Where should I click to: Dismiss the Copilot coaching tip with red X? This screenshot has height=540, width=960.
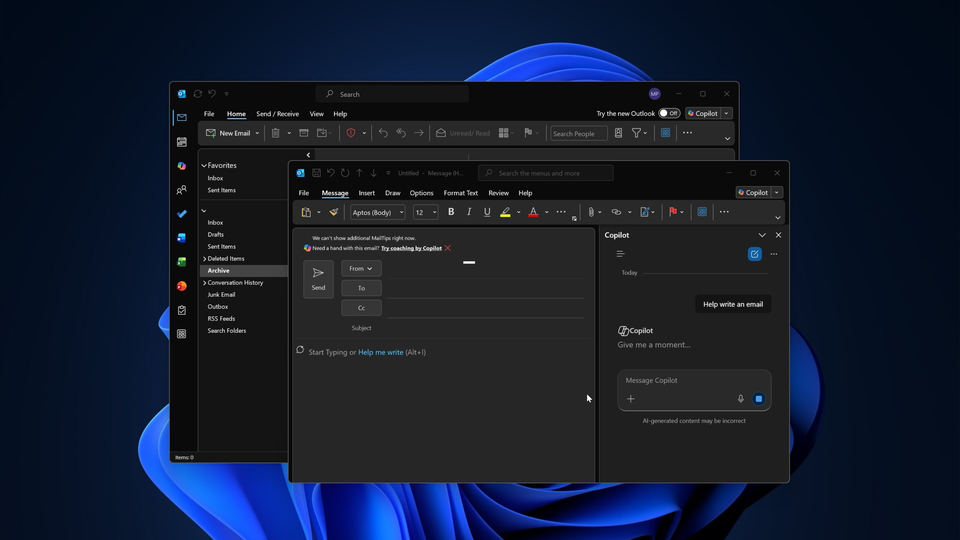(448, 248)
